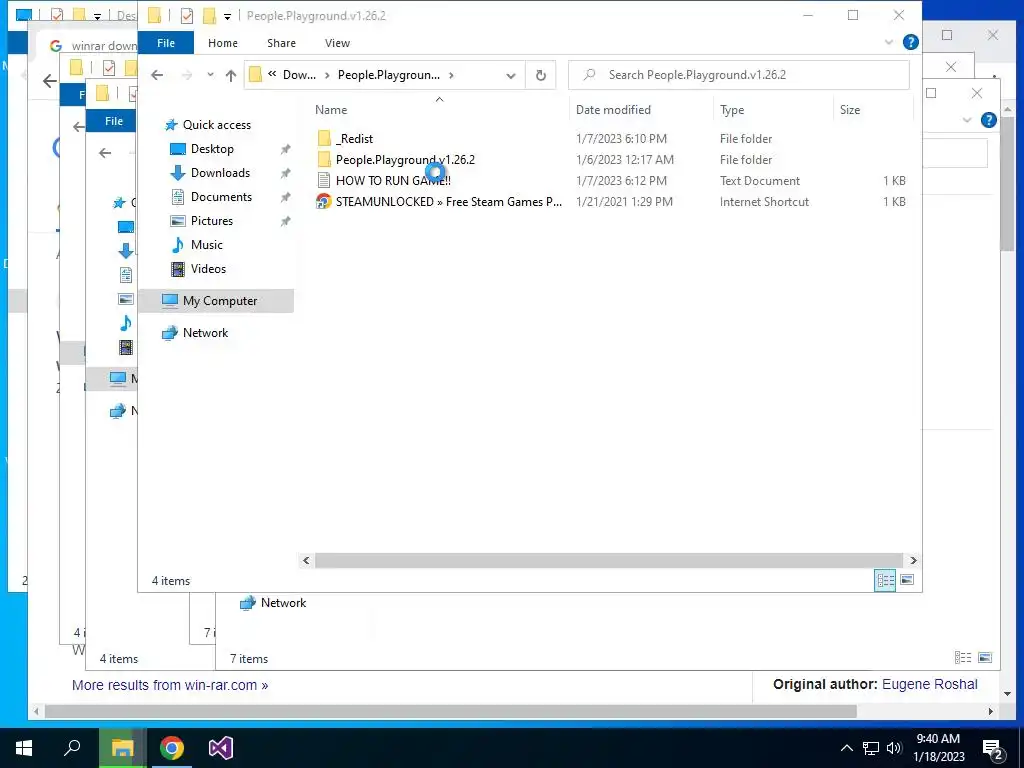The height and width of the screenshot is (768, 1024).
Task: Sort files by Type column
Action: click(x=732, y=110)
